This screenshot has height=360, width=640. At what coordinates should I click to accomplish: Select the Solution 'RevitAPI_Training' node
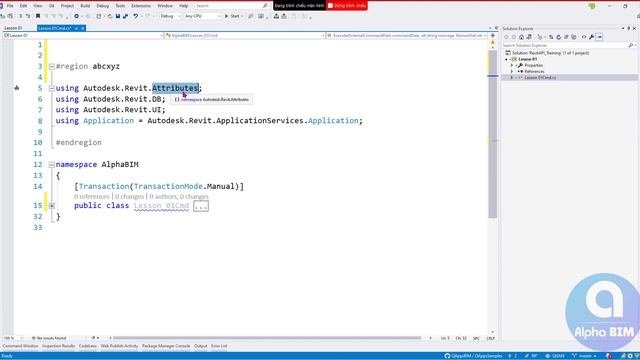tap(550, 53)
